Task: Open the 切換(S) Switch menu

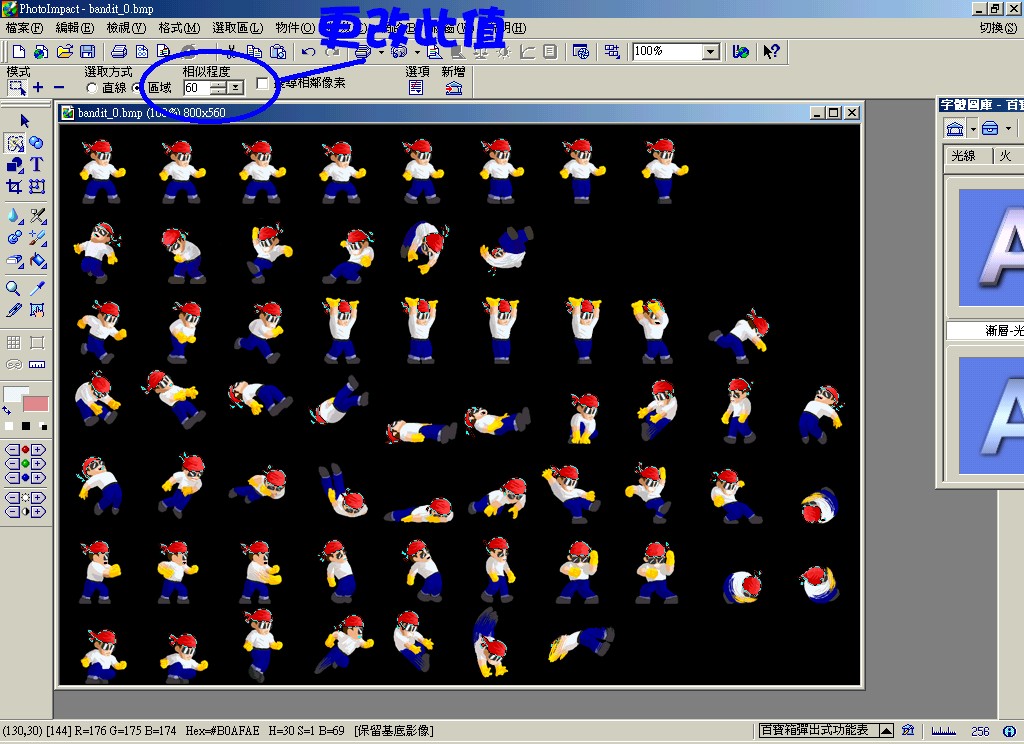Action: [999, 28]
